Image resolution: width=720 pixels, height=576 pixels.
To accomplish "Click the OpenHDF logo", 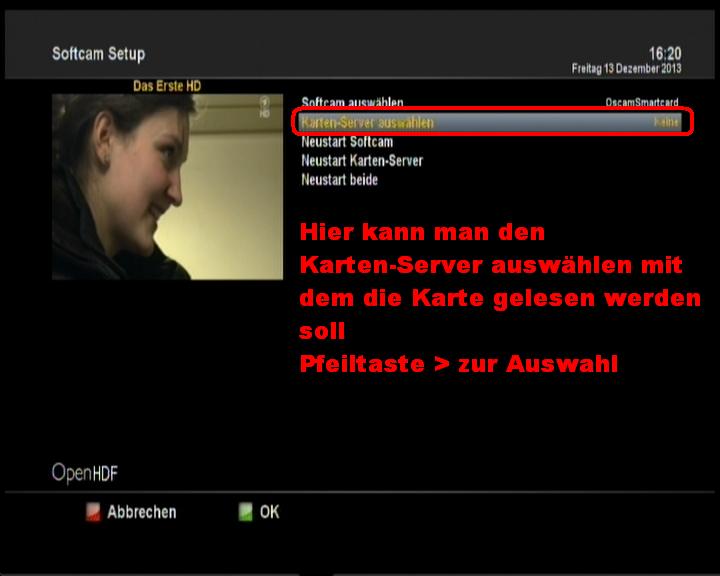I will click(x=85, y=473).
